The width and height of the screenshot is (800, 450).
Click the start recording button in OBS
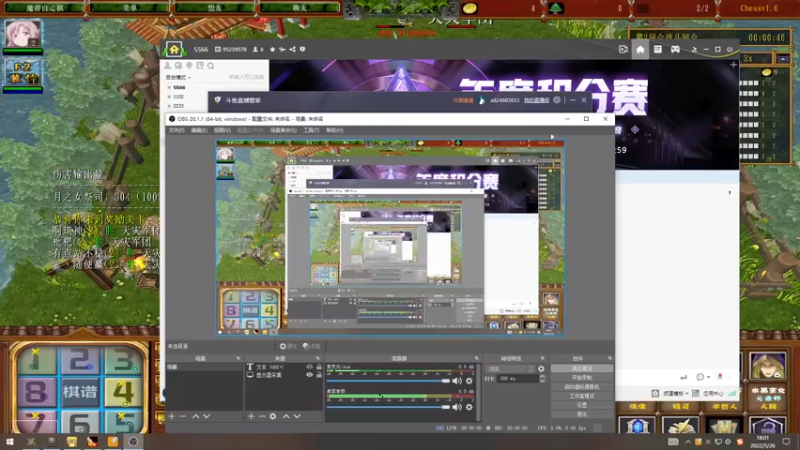[582, 378]
